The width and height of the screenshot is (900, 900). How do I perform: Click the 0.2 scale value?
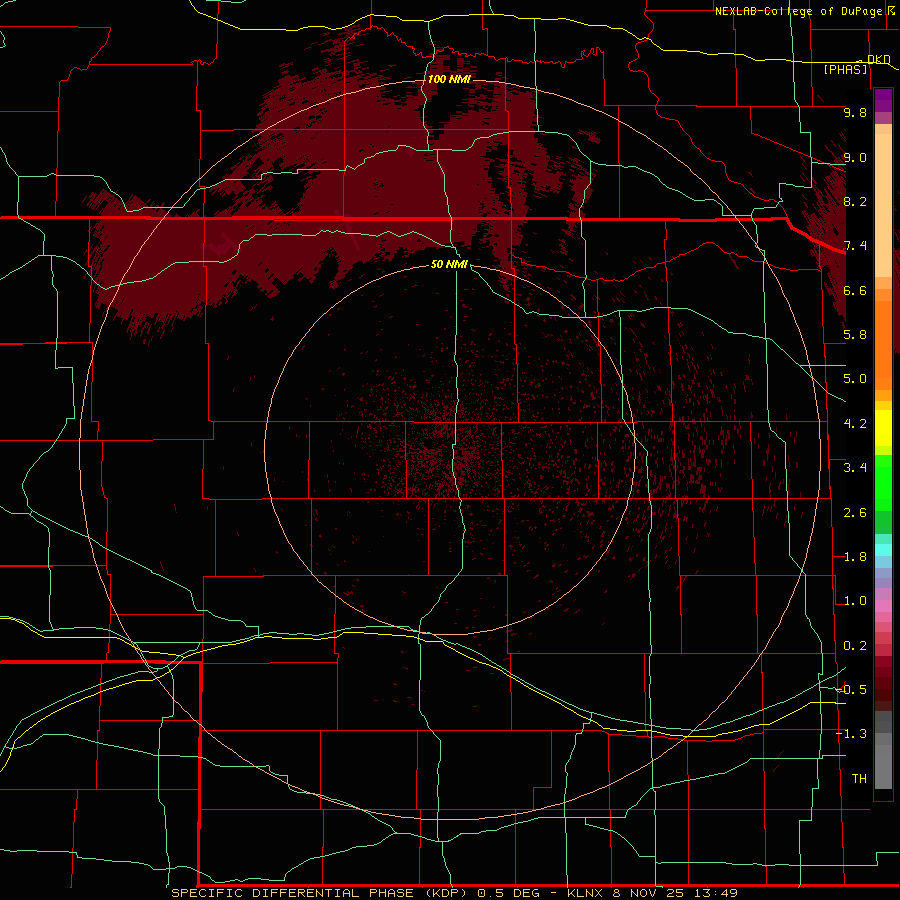pyautogui.click(x=855, y=646)
